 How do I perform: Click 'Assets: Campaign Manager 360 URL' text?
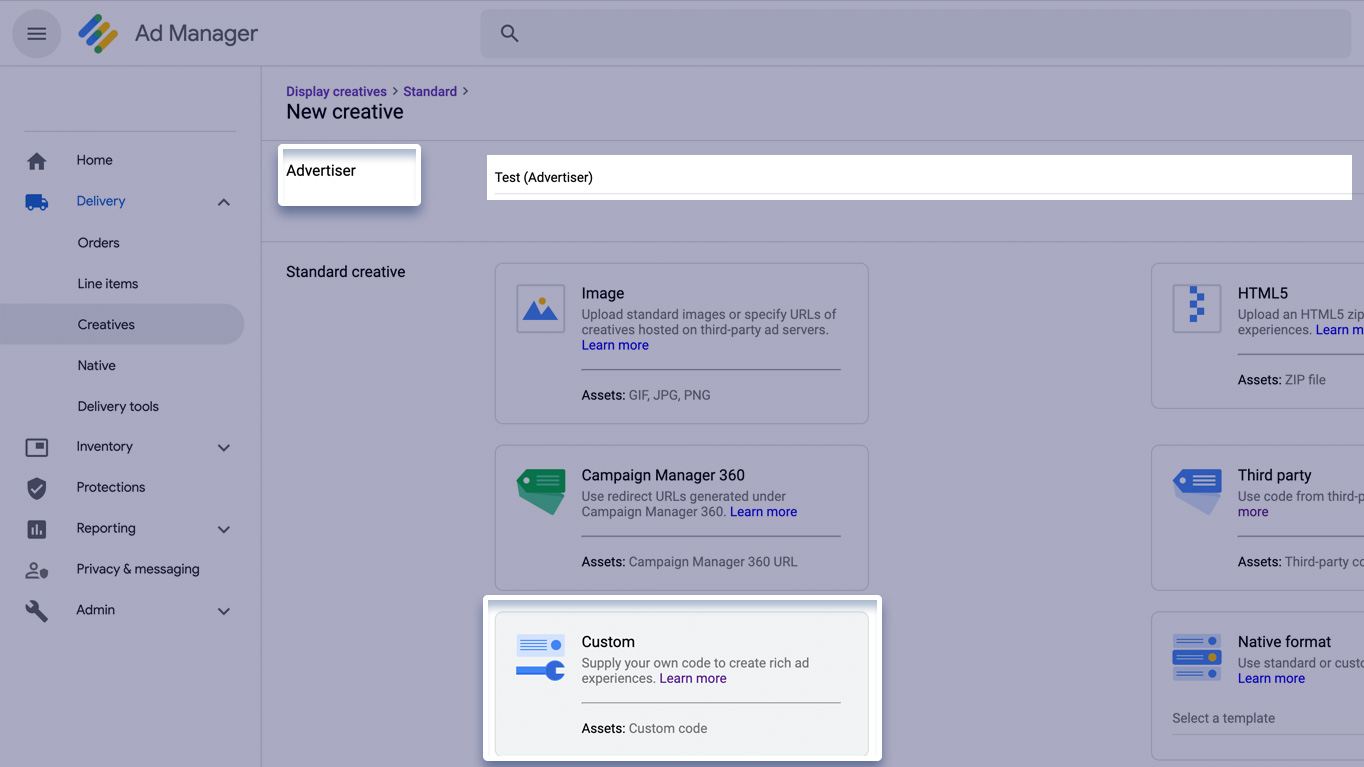click(x=690, y=562)
